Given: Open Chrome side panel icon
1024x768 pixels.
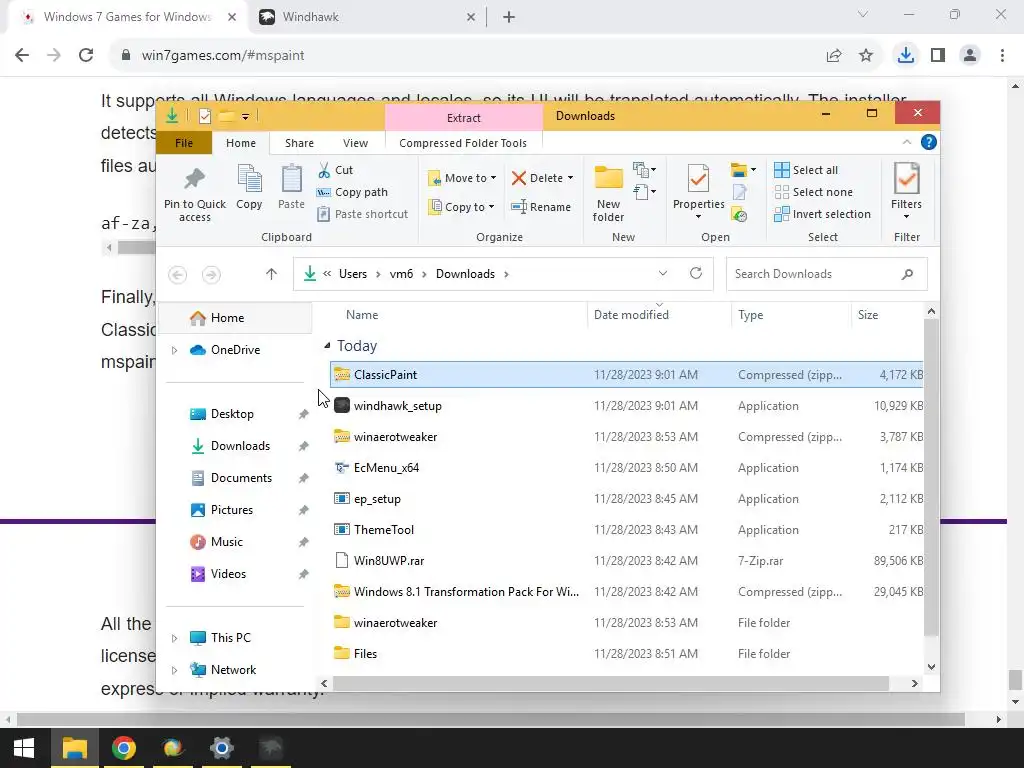Looking at the screenshot, I should (938, 56).
